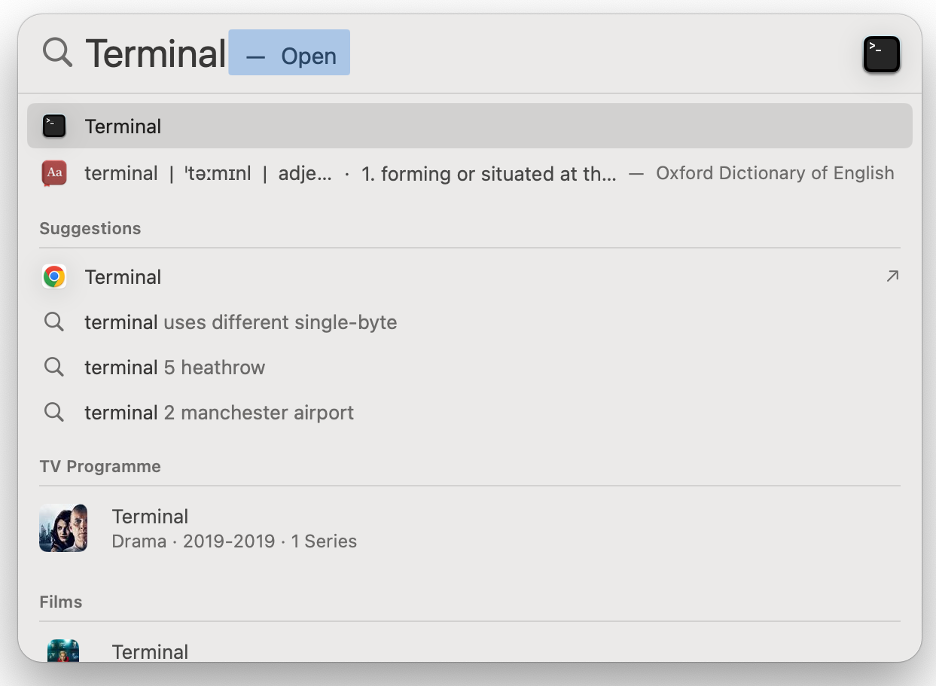This screenshot has width=936, height=686.
Task: Click the Terminal TV programme poster thumbnail
Action: [x=63, y=527]
